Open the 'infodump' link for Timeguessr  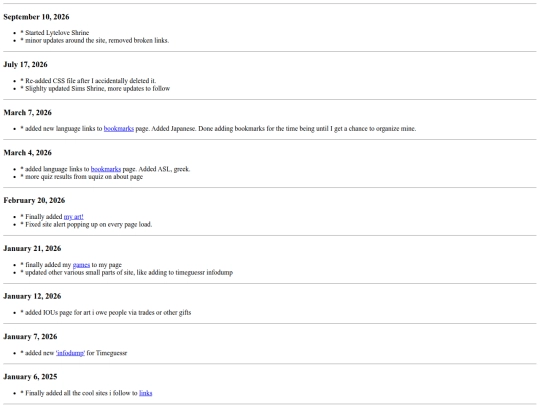tap(70, 353)
